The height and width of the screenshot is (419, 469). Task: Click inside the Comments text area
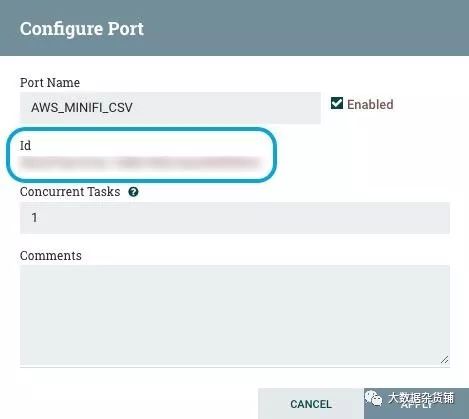click(235, 315)
